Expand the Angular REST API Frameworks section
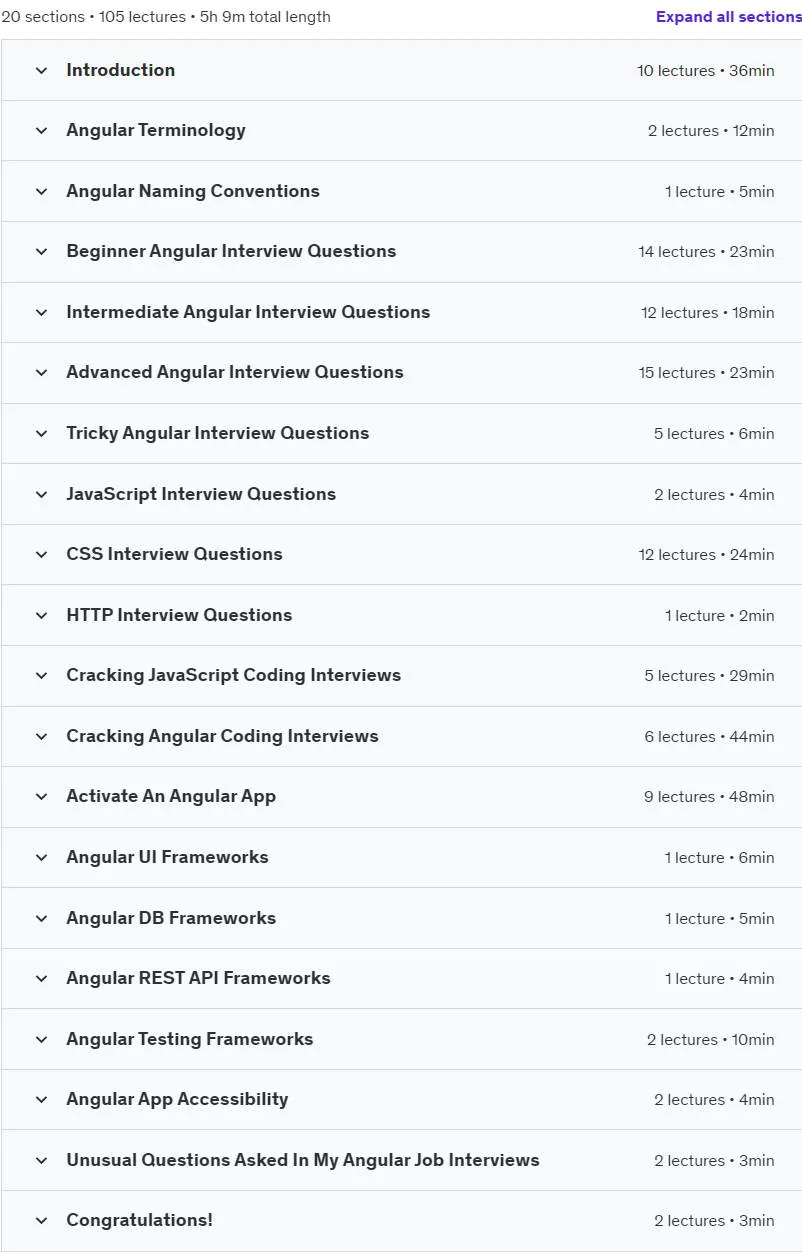Viewport: 802px width, 1254px height. tap(401, 978)
